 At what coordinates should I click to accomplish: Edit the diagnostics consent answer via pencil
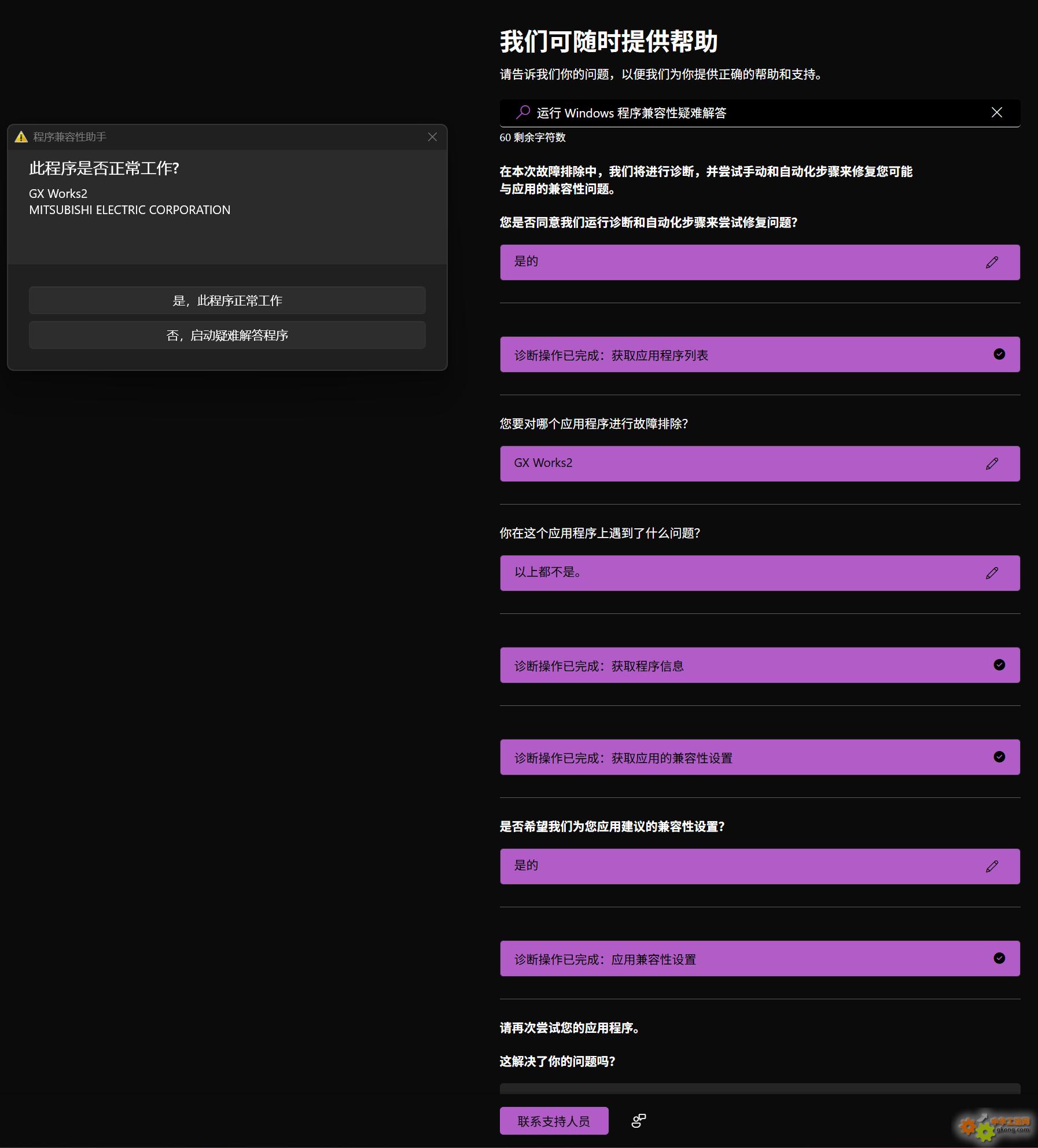click(x=992, y=263)
